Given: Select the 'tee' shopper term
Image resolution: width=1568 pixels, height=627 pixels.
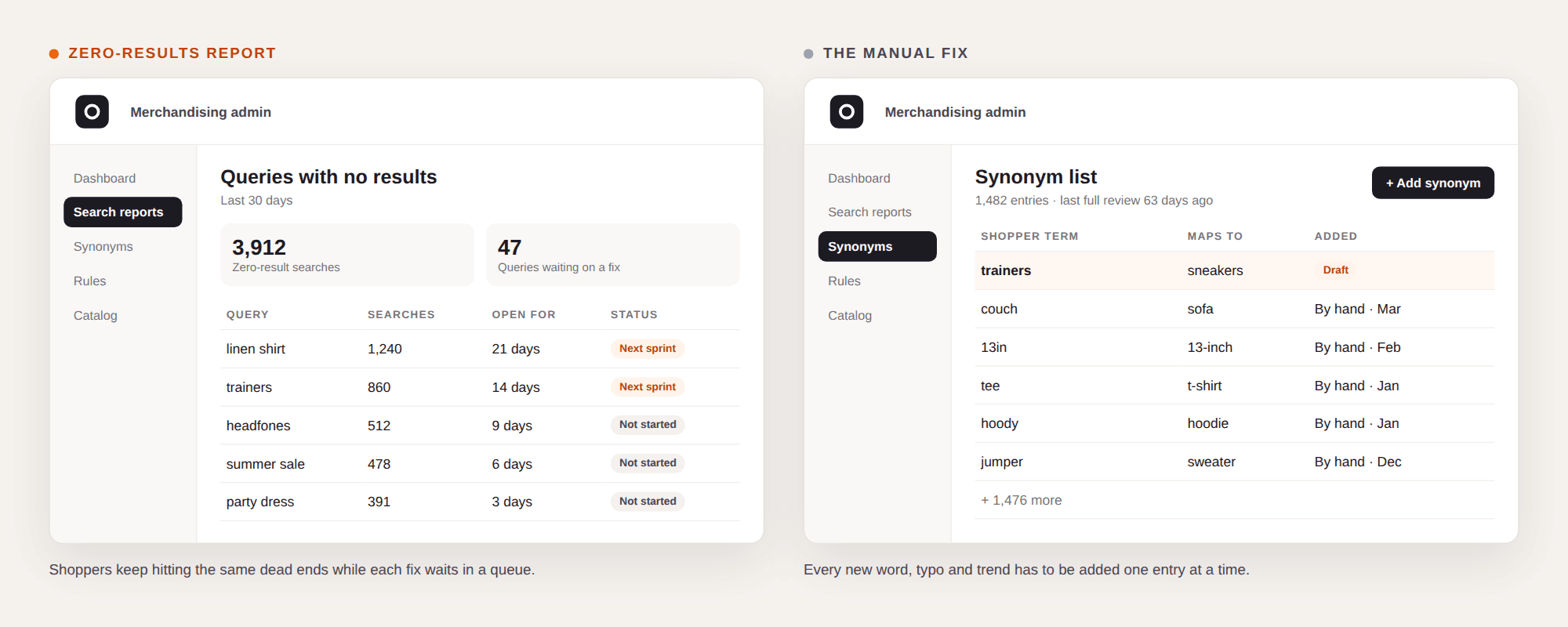Looking at the screenshot, I should pos(990,386).
